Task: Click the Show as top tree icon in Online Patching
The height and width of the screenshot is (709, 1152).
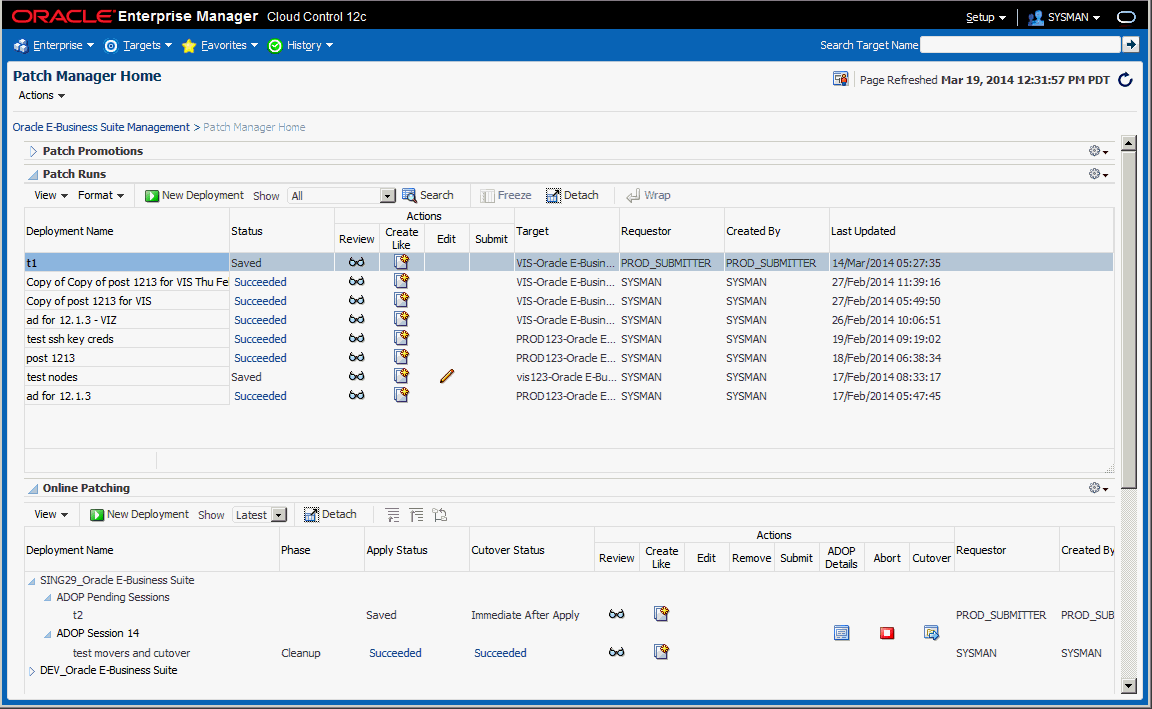Action: pyautogui.click(x=440, y=515)
